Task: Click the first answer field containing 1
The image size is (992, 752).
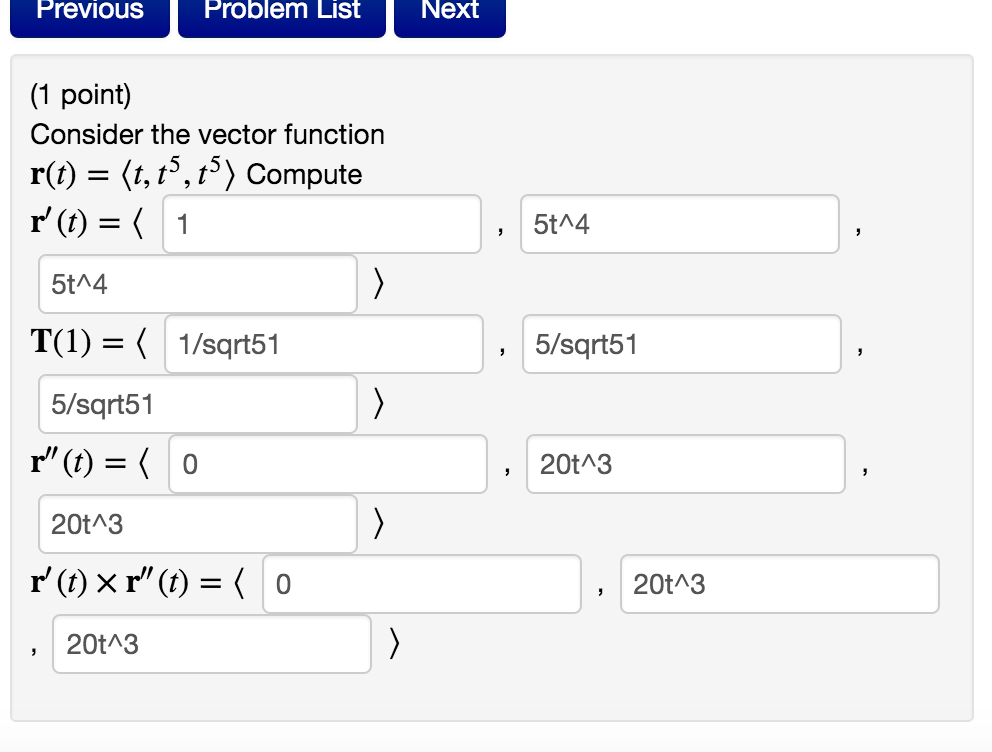Action: tap(322, 224)
